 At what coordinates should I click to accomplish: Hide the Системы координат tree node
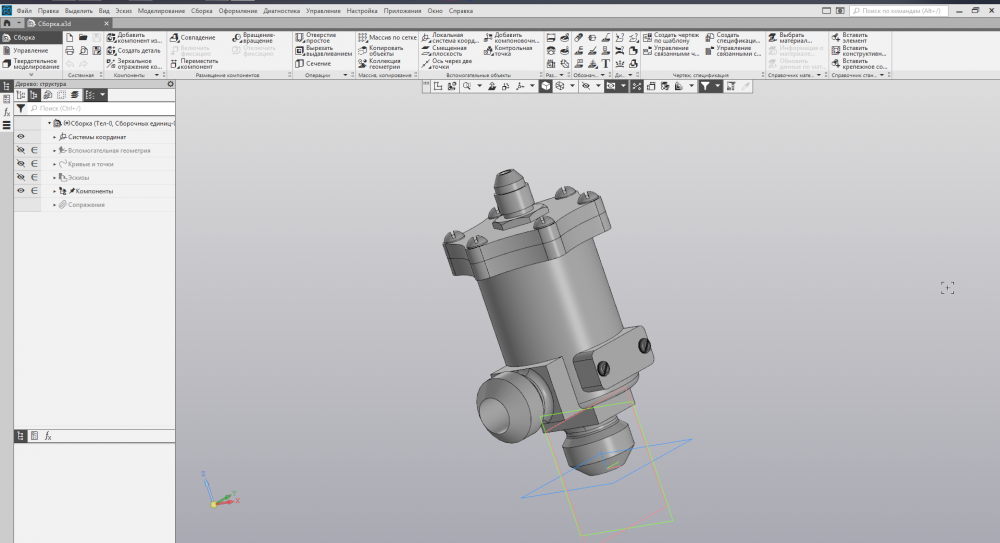point(20,136)
